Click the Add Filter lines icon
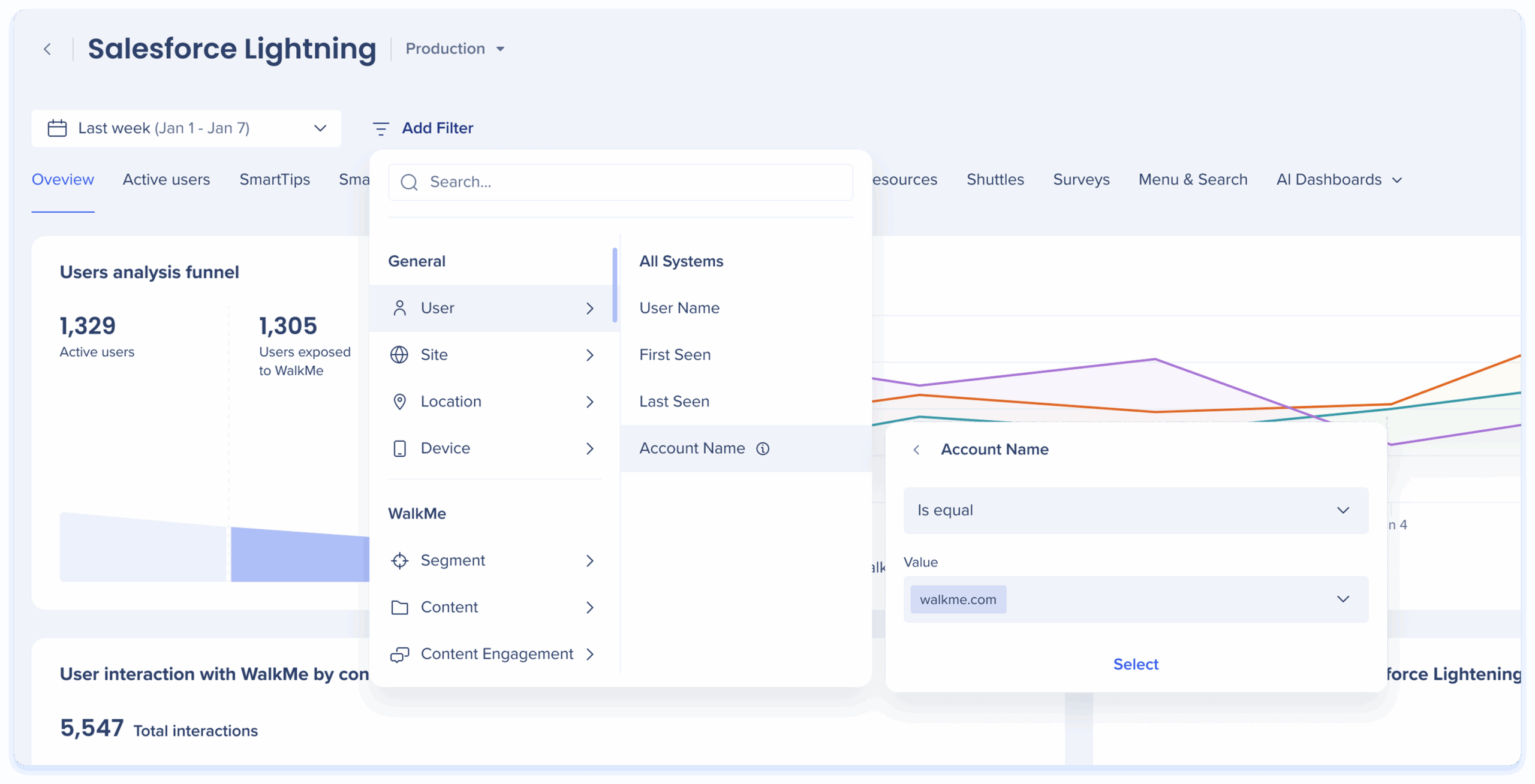Screen dimensions: 1535x784 coord(381,128)
